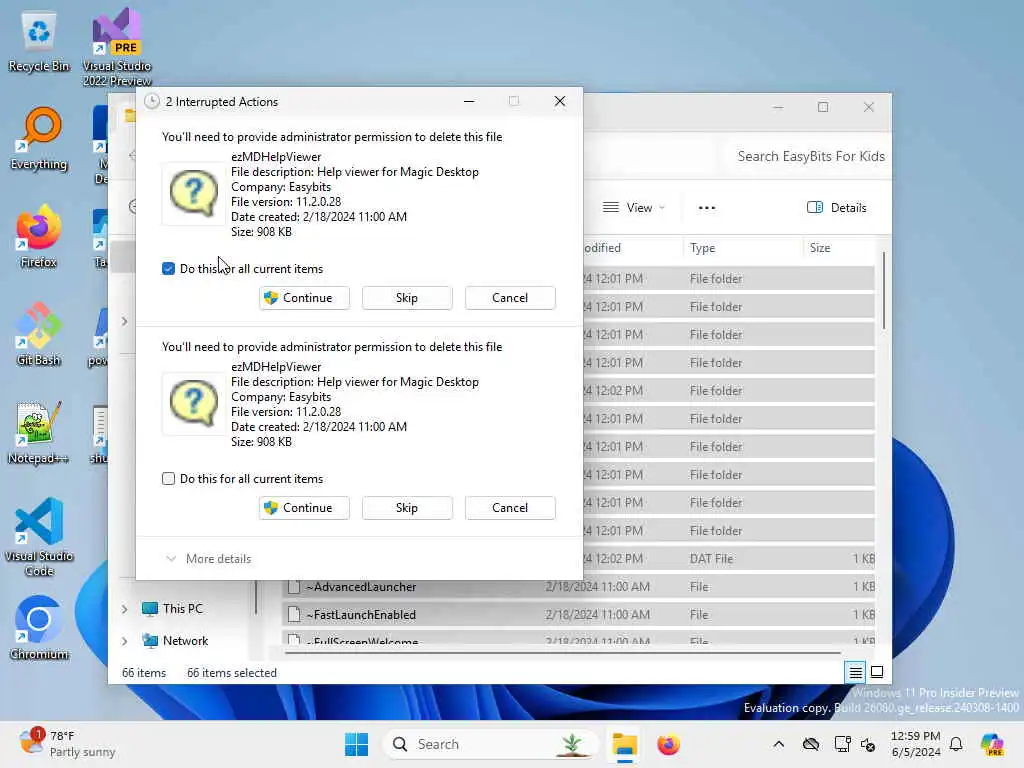Check second 'Do this for all current items'
This screenshot has width=1024, height=768.
tap(168, 479)
